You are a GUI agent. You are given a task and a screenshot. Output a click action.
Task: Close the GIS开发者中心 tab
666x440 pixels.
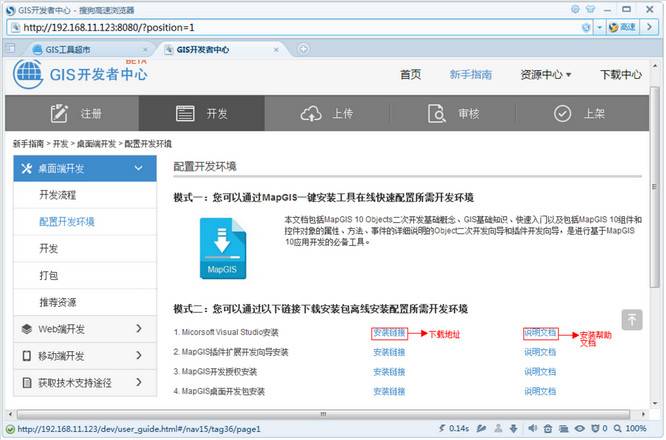[x=276, y=50]
